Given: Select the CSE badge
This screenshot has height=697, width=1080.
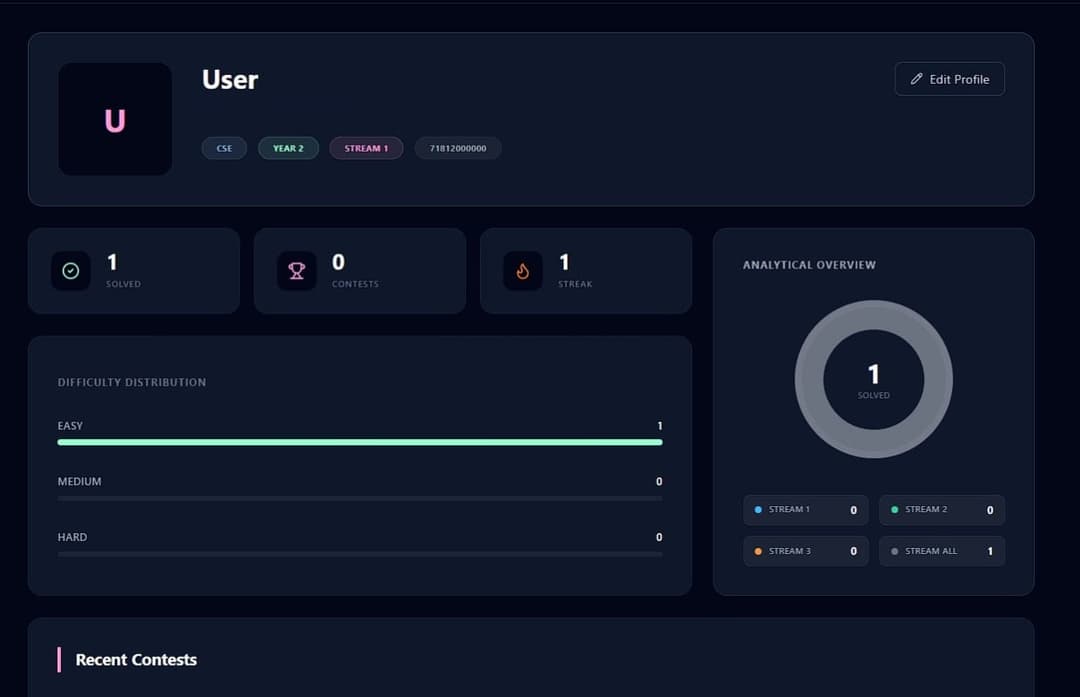Looking at the screenshot, I should pos(224,147).
